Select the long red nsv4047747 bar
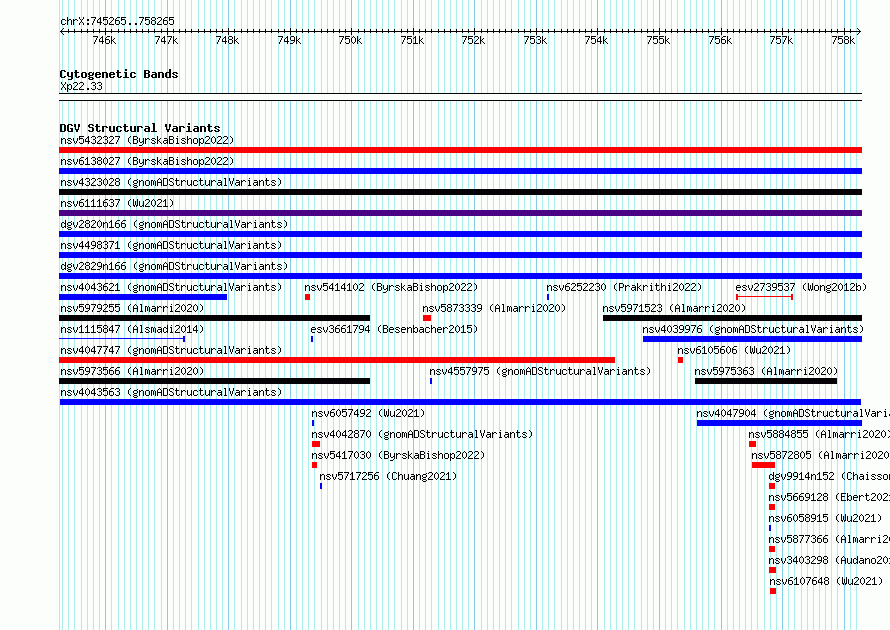The height and width of the screenshot is (630, 890). 337,360
